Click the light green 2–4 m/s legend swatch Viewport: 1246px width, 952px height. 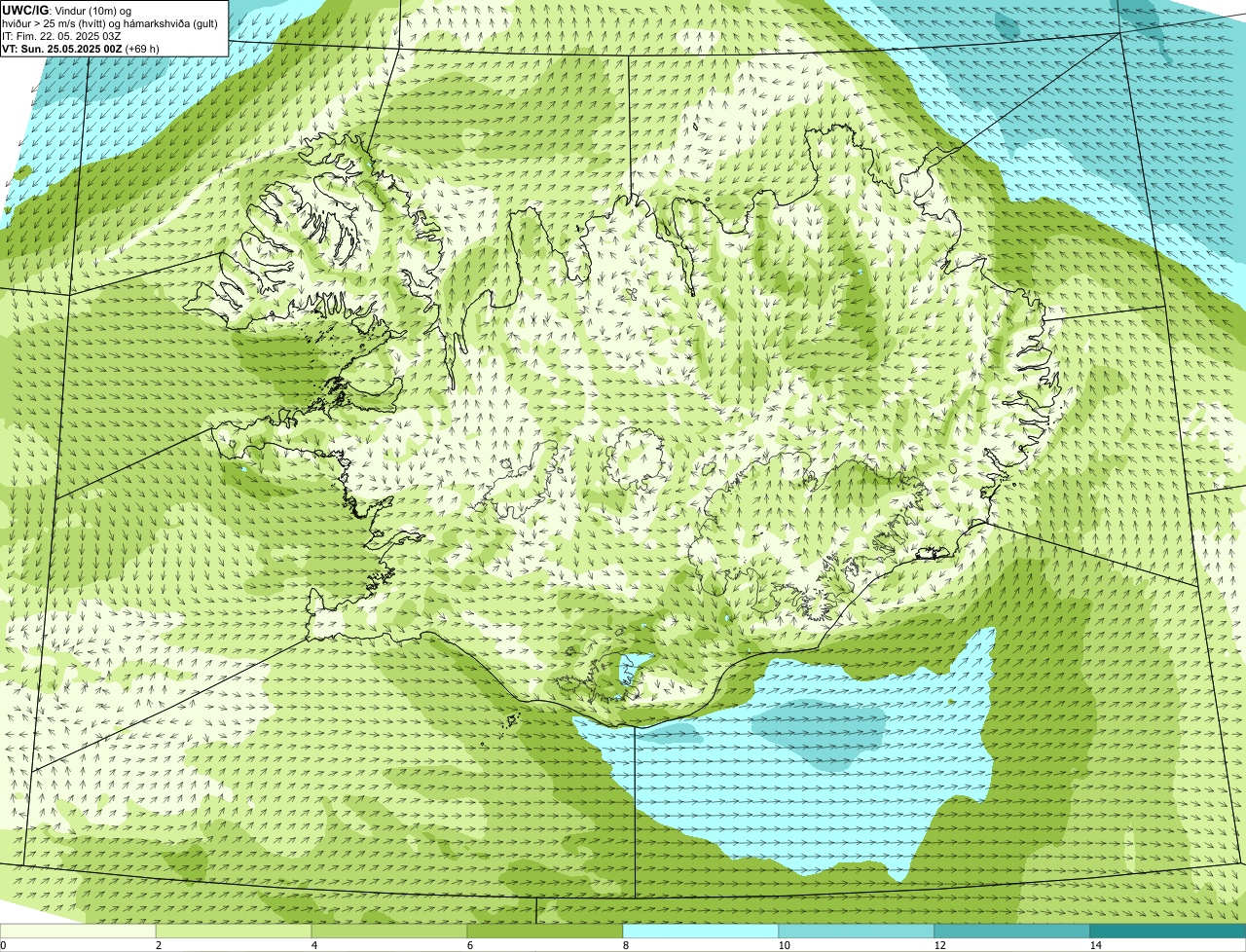pyautogui.click(x=234, y=932)
